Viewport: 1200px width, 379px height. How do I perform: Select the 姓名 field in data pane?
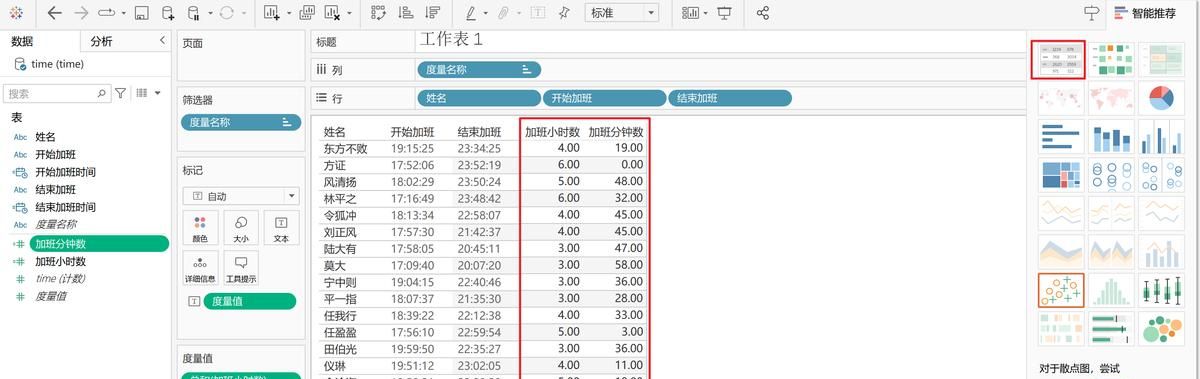(x=45, y=137)
